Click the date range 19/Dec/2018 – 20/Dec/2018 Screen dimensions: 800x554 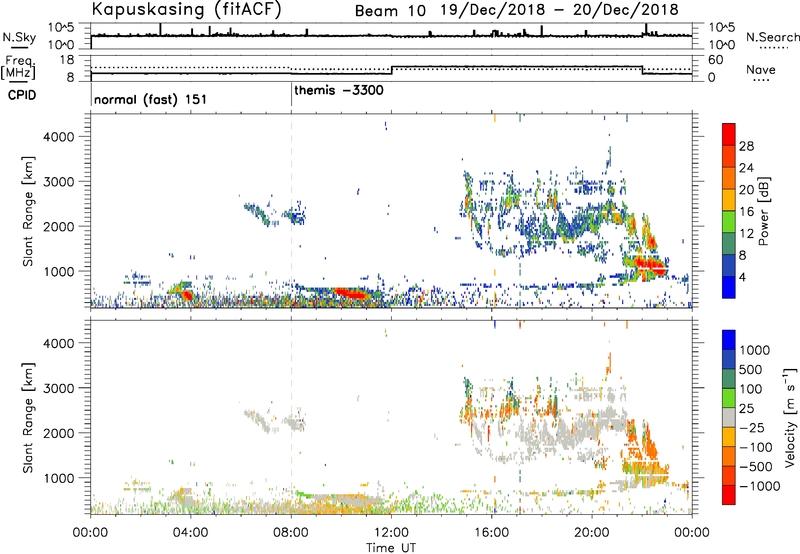point(560,10)
